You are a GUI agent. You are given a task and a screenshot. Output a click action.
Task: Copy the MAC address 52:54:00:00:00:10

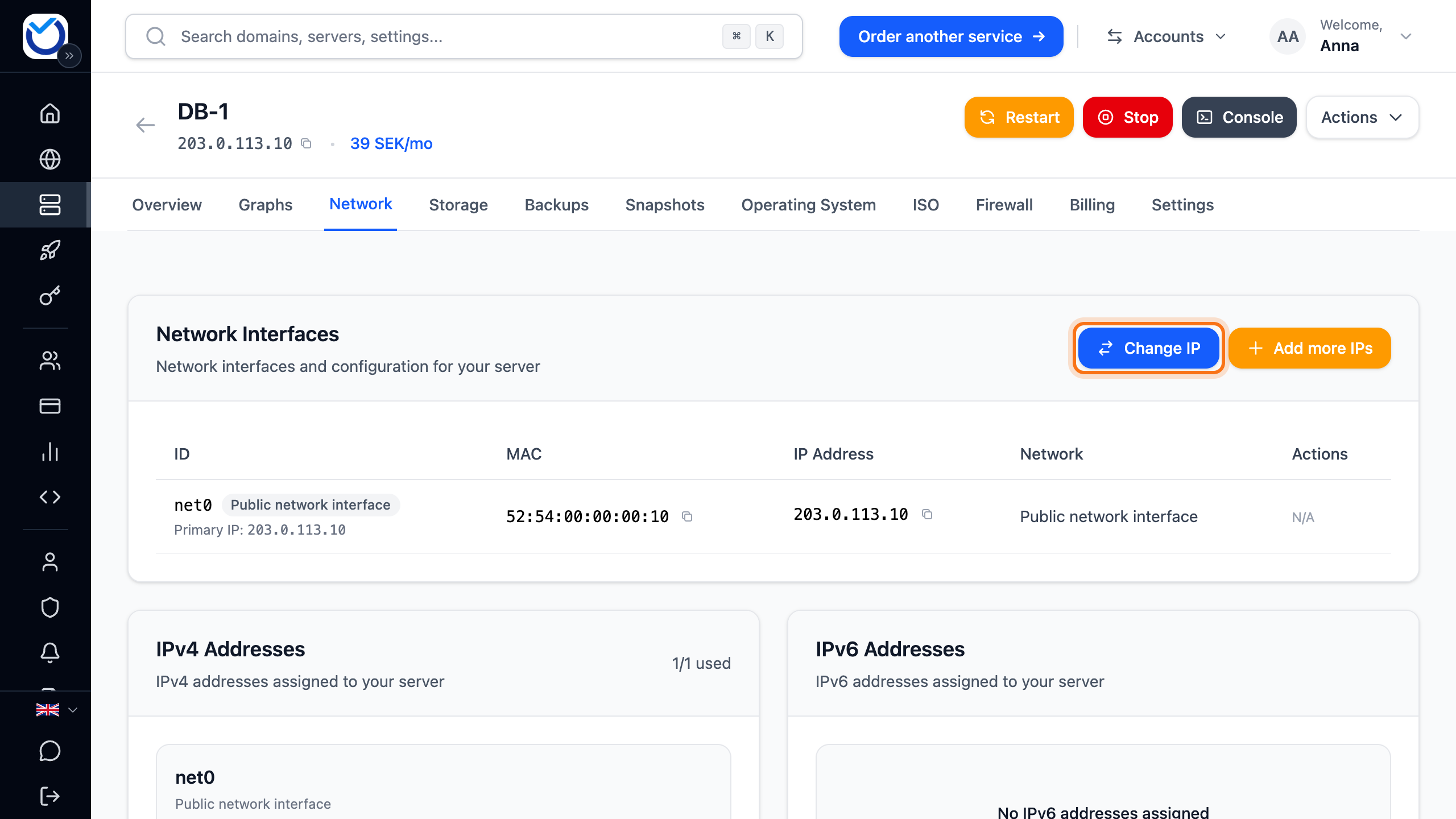[687, 516]
